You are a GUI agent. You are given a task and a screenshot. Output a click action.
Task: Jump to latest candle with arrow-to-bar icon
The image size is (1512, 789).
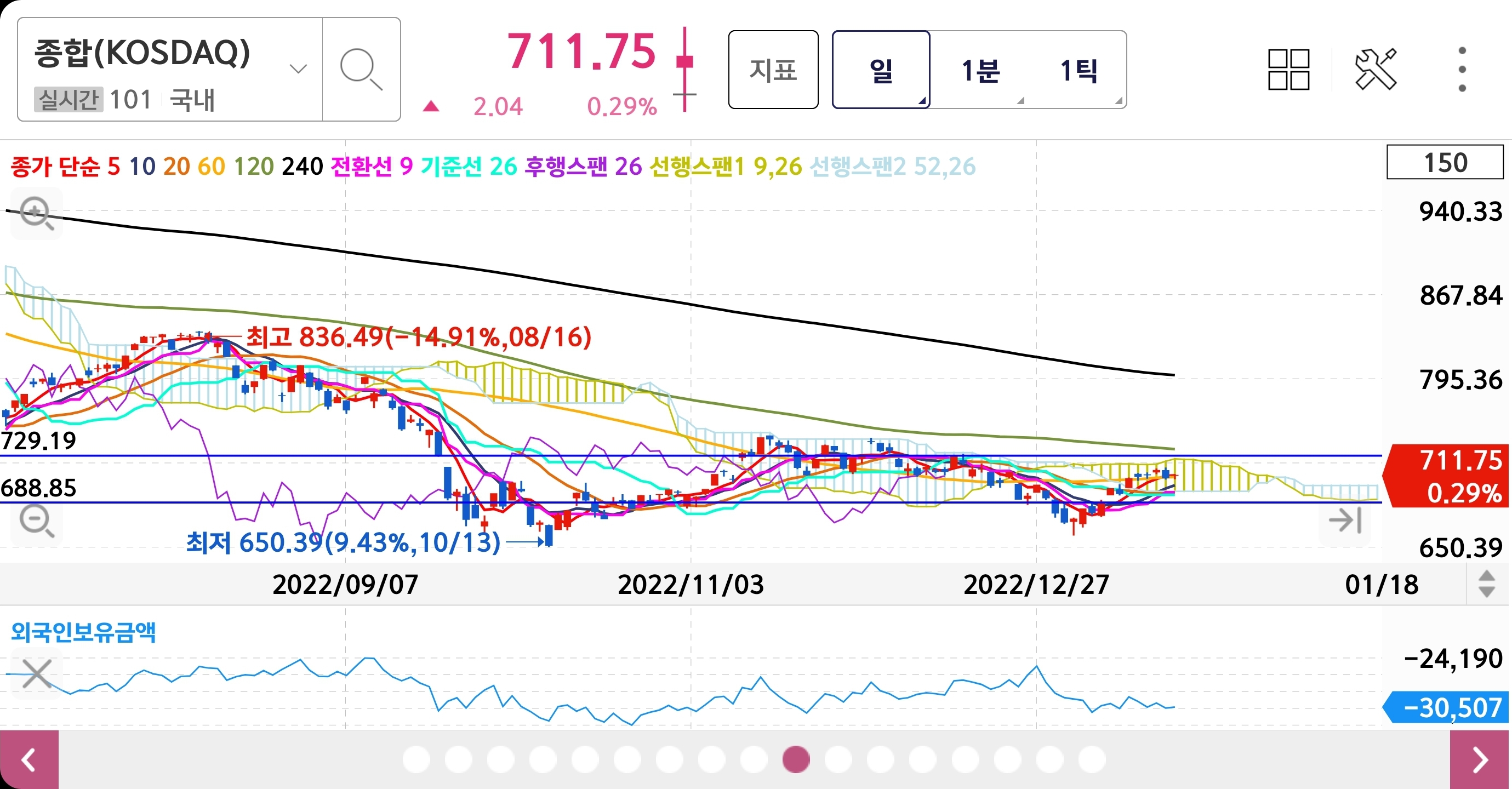coord(1345,520)
